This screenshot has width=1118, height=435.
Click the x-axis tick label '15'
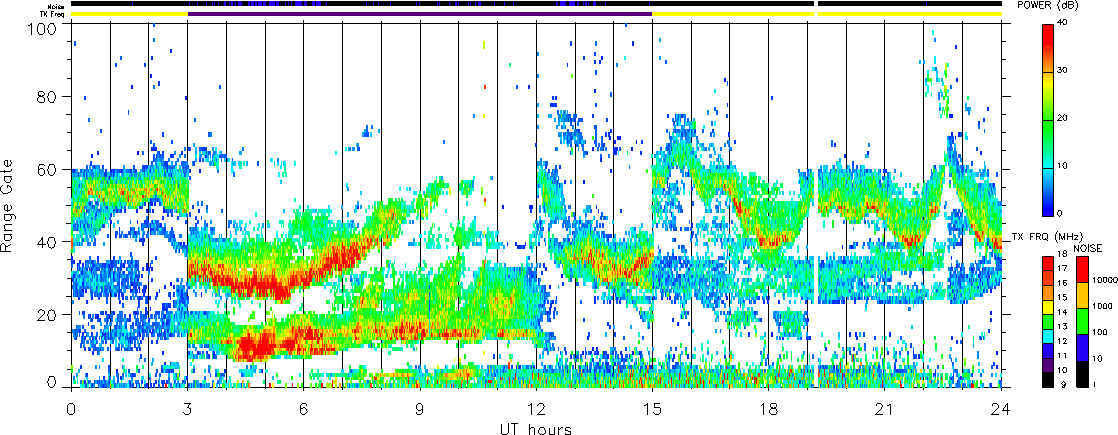click(652, 410)
